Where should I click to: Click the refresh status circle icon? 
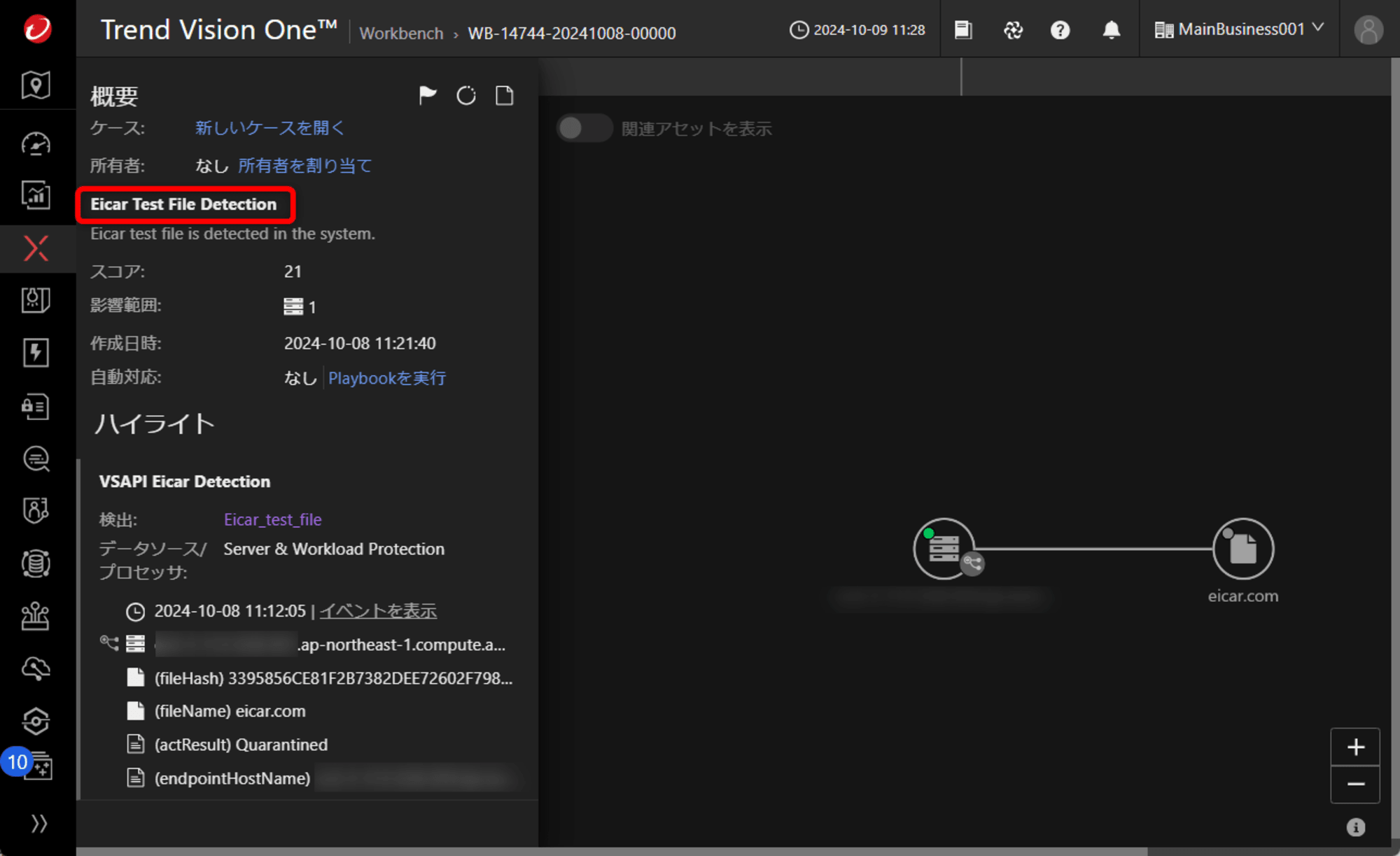[x=466, y=95]
